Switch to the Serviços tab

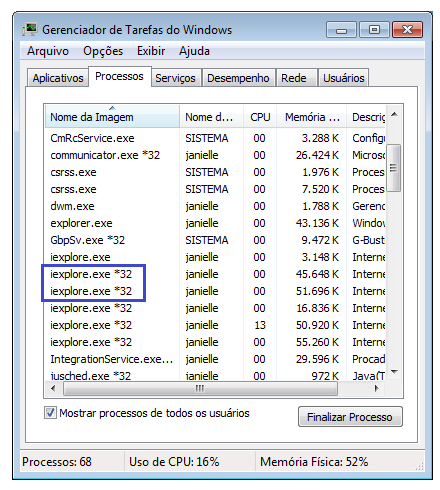pos(175,78)
